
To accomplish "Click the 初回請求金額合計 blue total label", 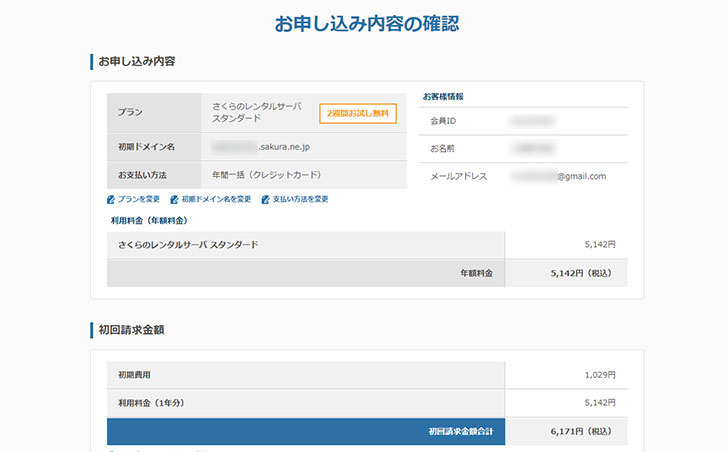I will 461,432.
